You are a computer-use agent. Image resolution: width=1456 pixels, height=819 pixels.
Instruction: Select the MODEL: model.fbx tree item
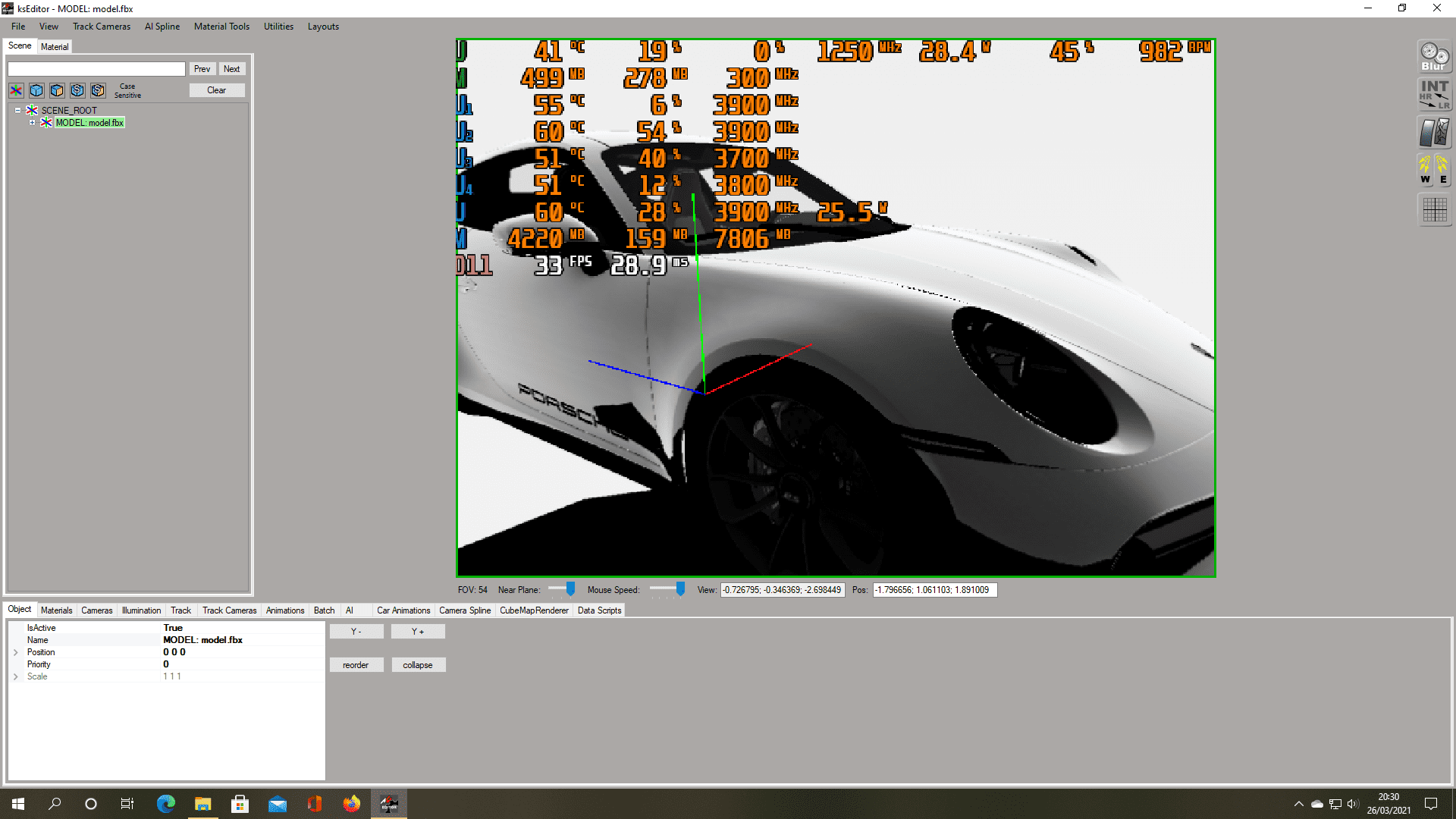click(89, 123)
